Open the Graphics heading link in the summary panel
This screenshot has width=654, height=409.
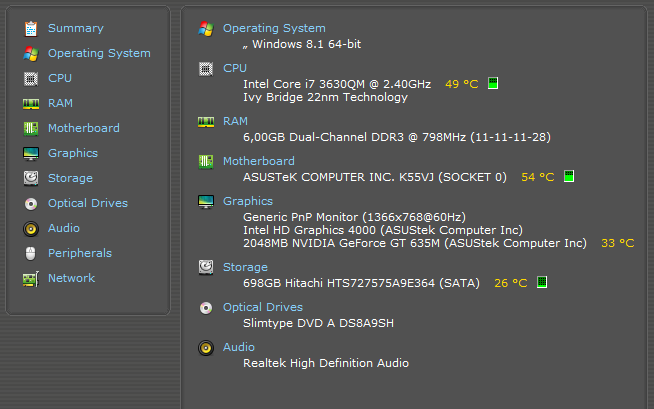point(248,201)
